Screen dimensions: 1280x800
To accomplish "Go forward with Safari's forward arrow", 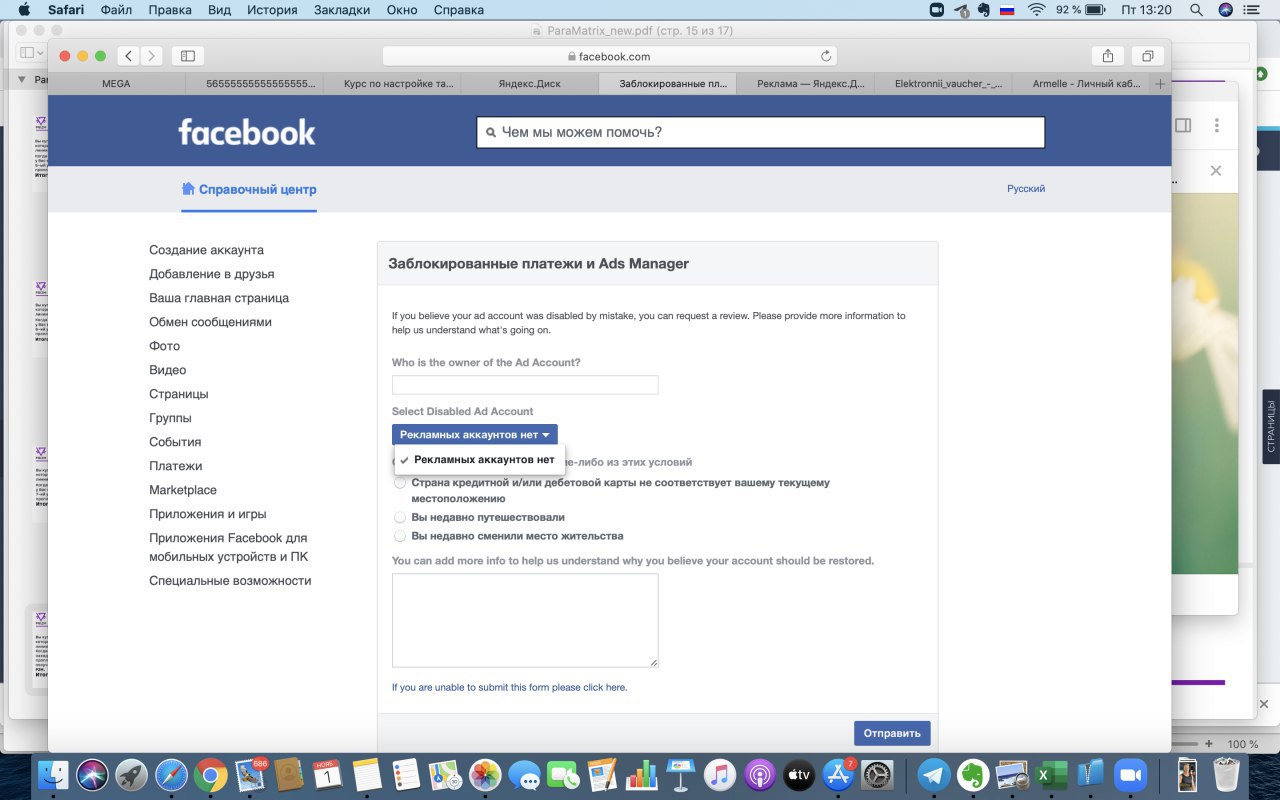I will (x=152, y=56).
